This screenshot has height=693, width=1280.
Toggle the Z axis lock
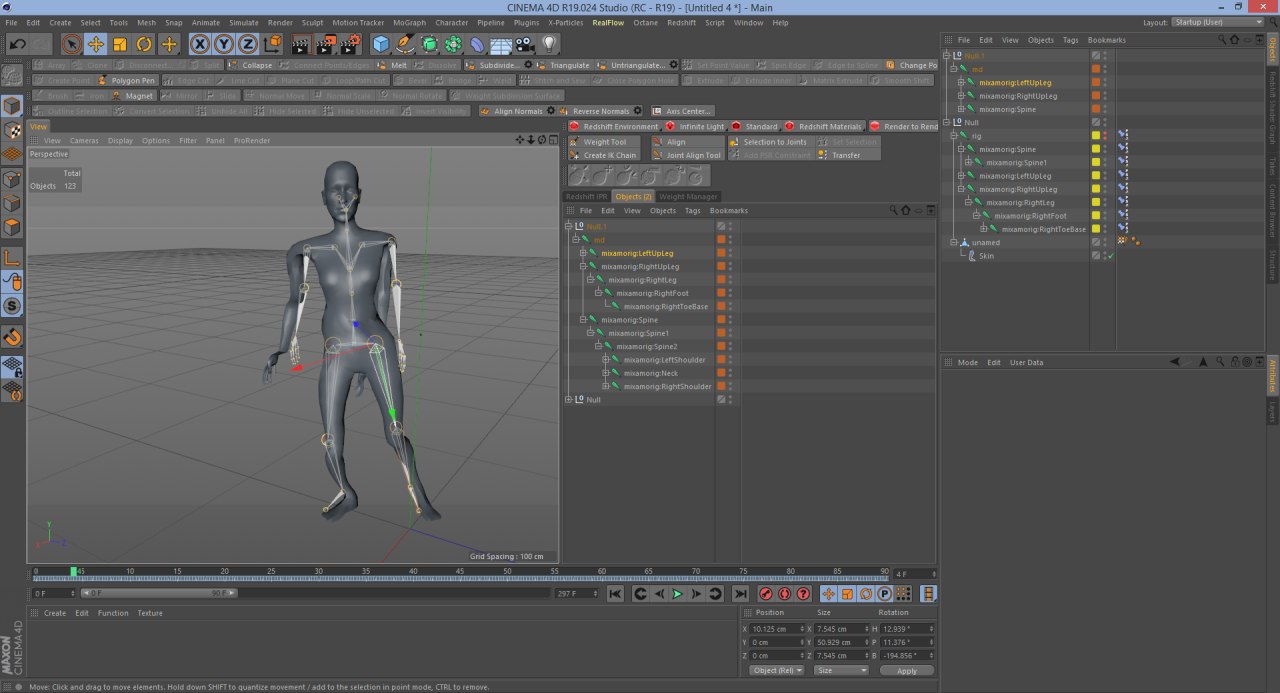(x=247, y=44)
